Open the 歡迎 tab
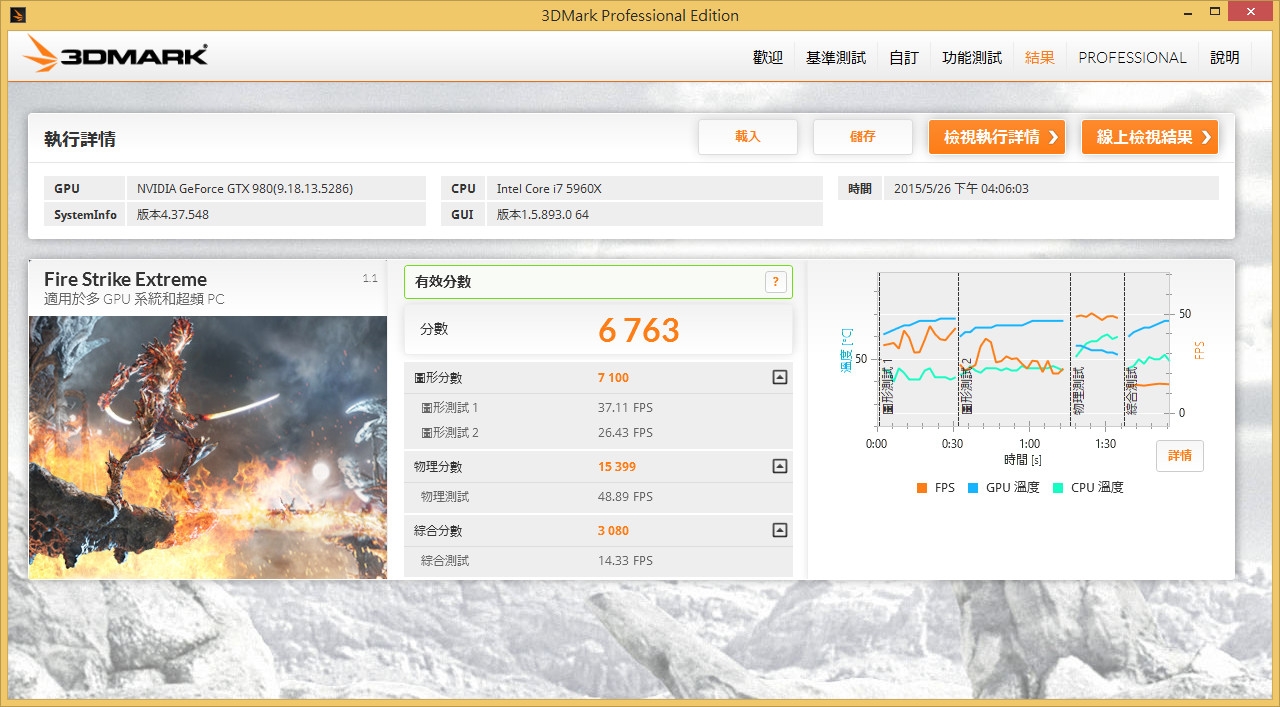Viewport: 1280px width, 707px height. pyautogui.click(x=768, y=58)
